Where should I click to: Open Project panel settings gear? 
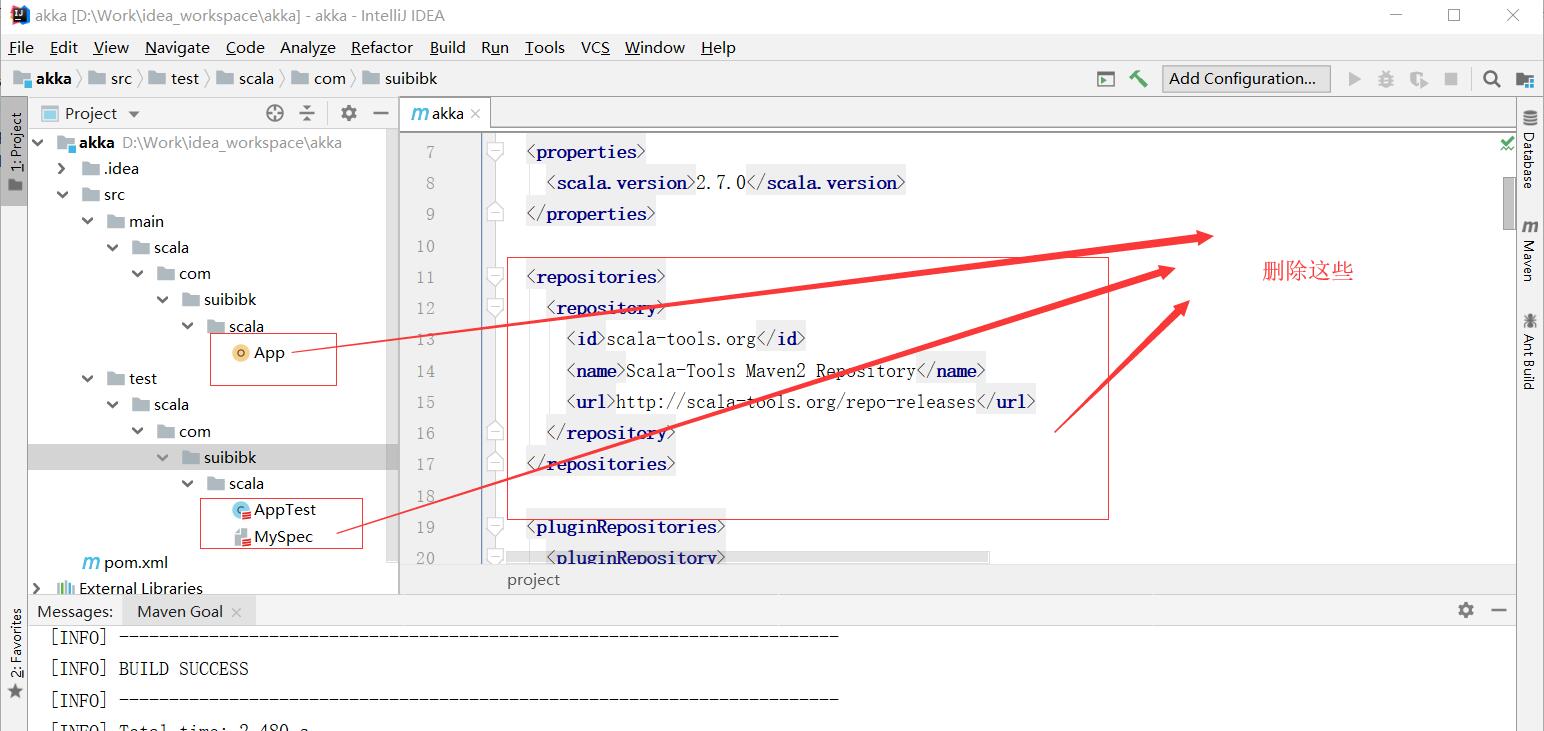click(348, 113)
